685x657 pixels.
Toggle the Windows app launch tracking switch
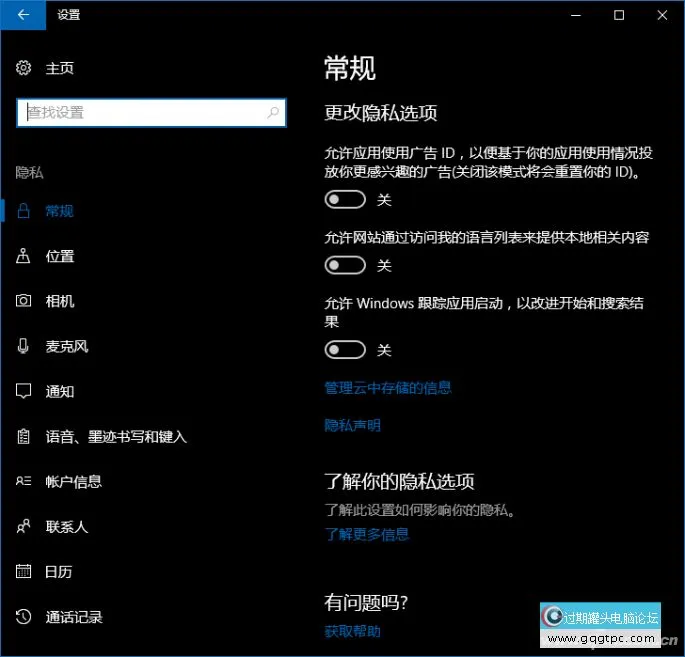[345, 349]
